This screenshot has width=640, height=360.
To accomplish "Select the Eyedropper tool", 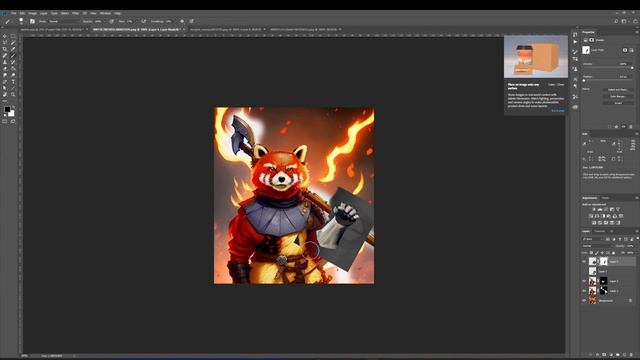I will pos(13,49).
